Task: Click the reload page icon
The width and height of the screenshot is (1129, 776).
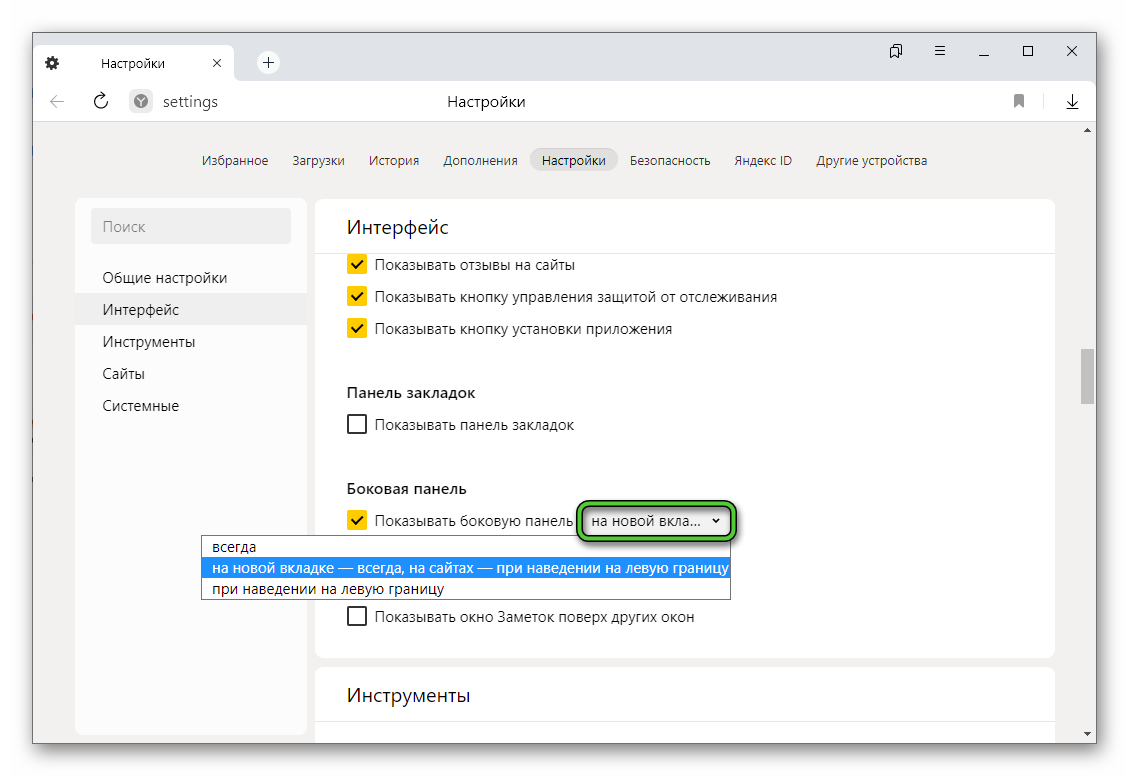Action: coord(100,101)
